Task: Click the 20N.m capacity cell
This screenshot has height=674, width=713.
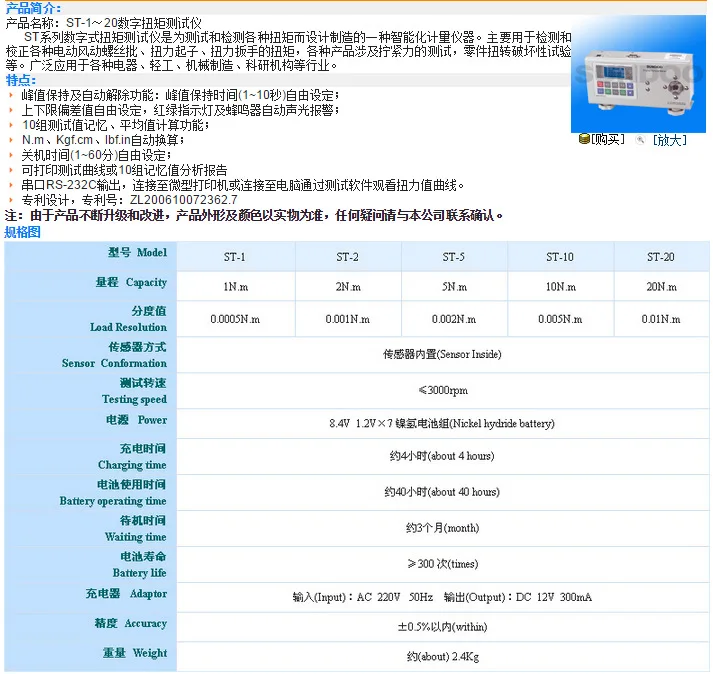Action: pos(662,287)
